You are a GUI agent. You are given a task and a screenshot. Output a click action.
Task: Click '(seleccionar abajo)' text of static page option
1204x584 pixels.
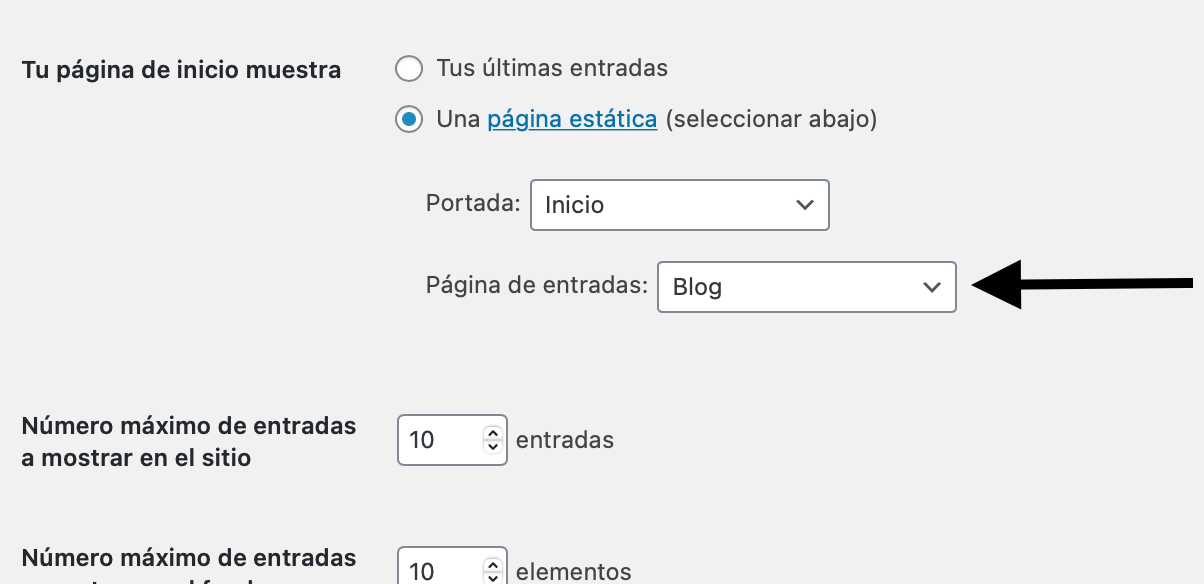click(771, 120)
